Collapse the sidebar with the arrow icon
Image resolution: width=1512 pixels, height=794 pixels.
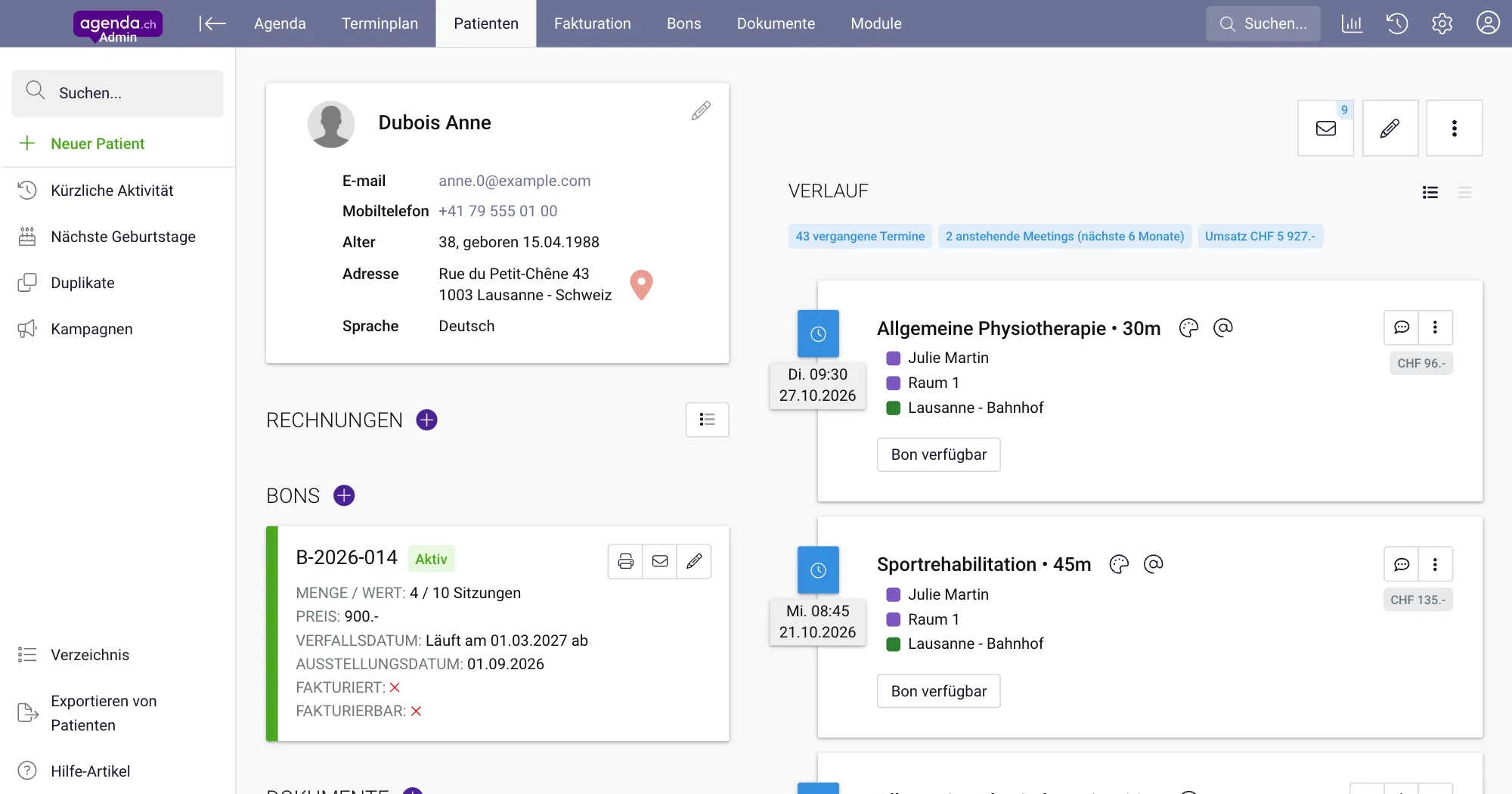tap(212, 23)
